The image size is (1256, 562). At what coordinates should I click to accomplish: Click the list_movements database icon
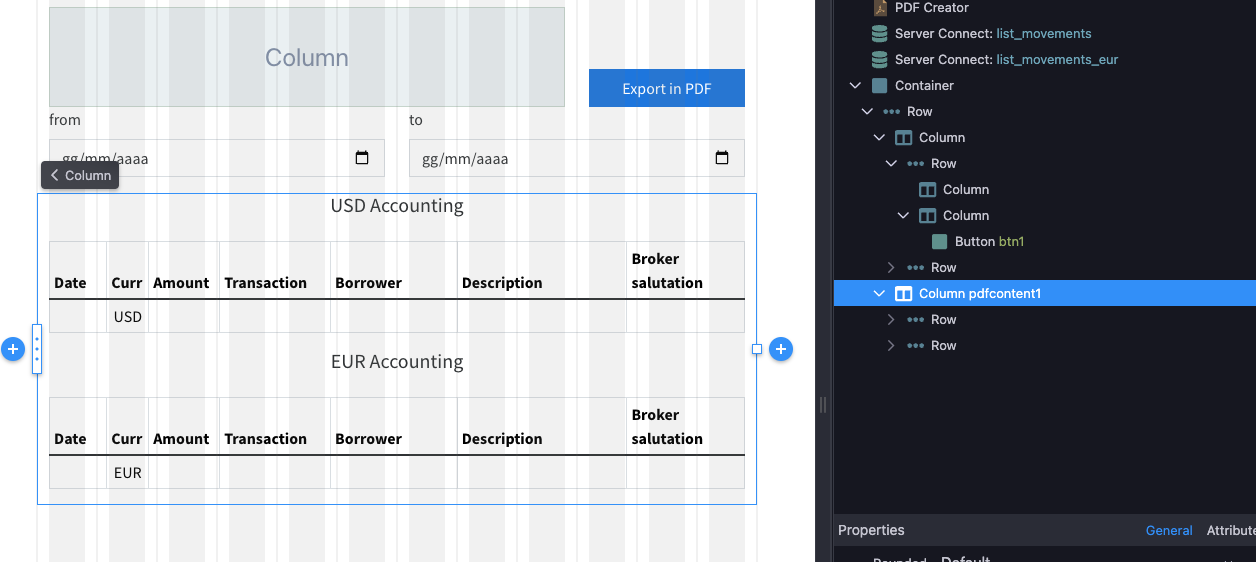point(880,33)
